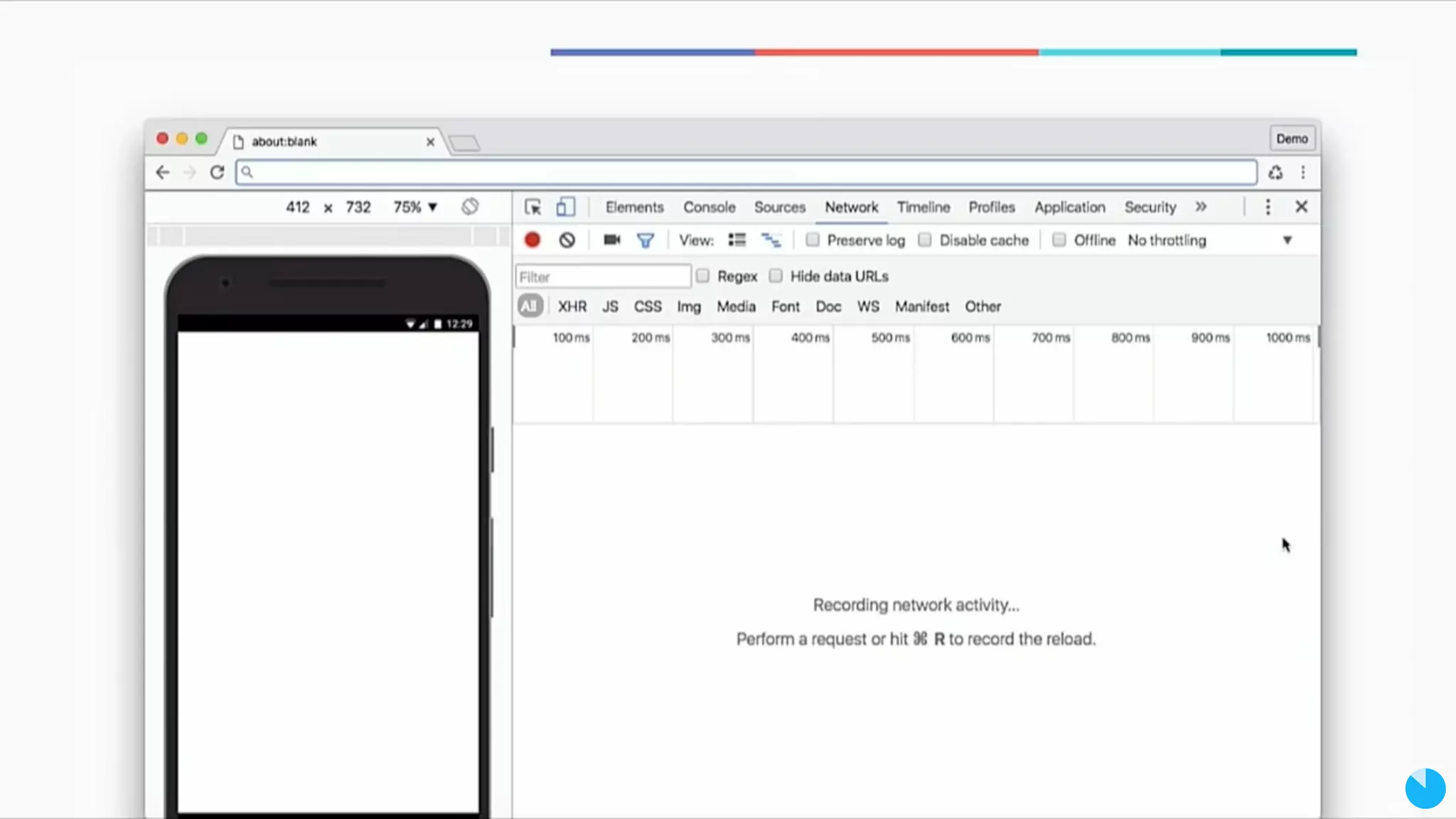Click the rotate device orientation icon
Viewport: 1456px width, 819px height.
click(470, 207)
